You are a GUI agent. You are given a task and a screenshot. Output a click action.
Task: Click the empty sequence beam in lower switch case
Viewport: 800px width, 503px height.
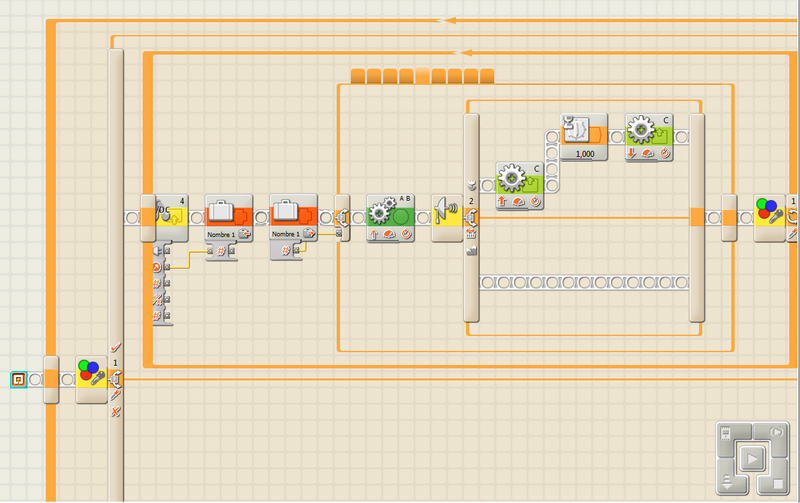coord(583,283)
